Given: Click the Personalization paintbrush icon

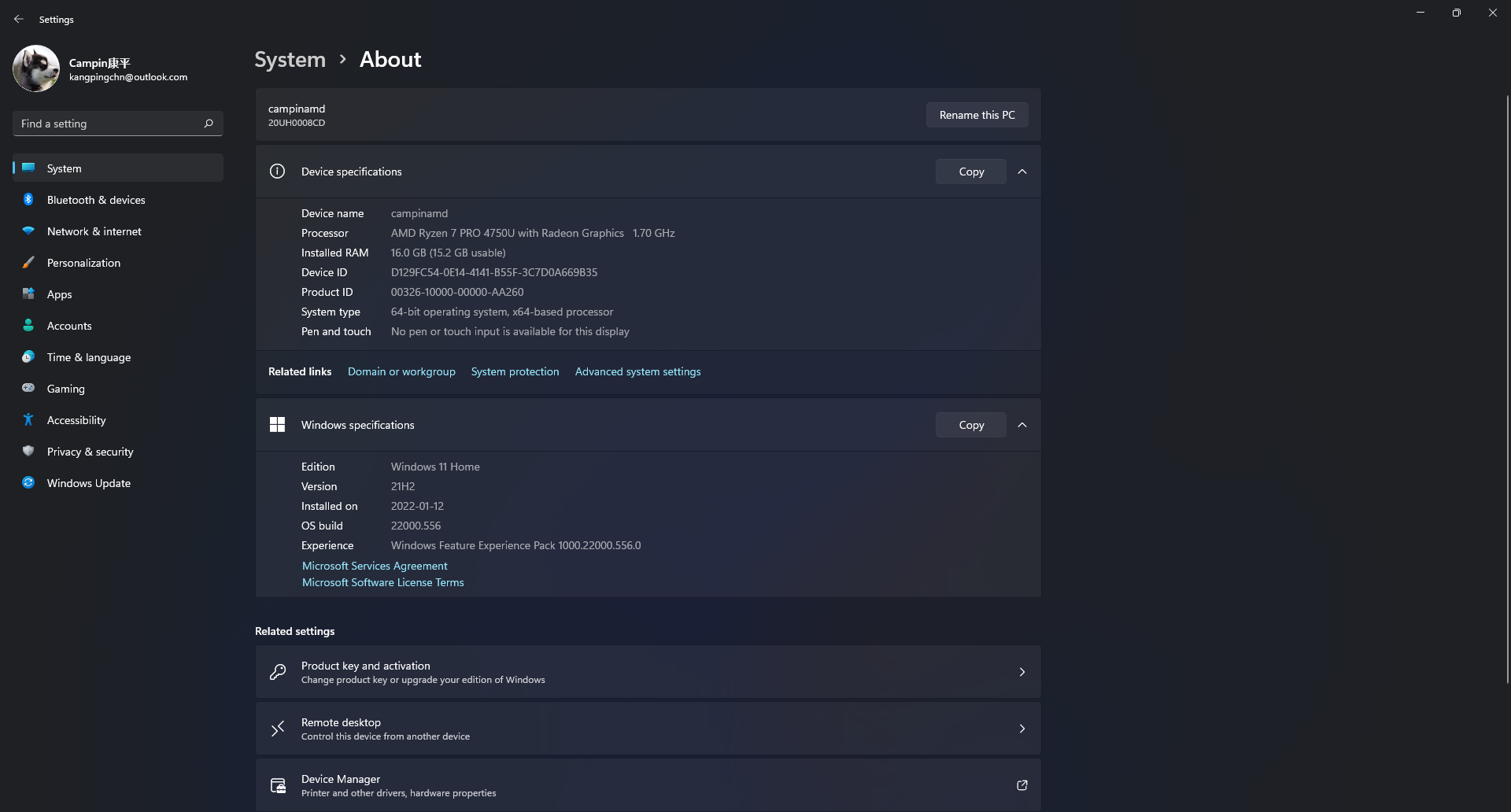Looking at the screenshot, I should pos(28,262).
